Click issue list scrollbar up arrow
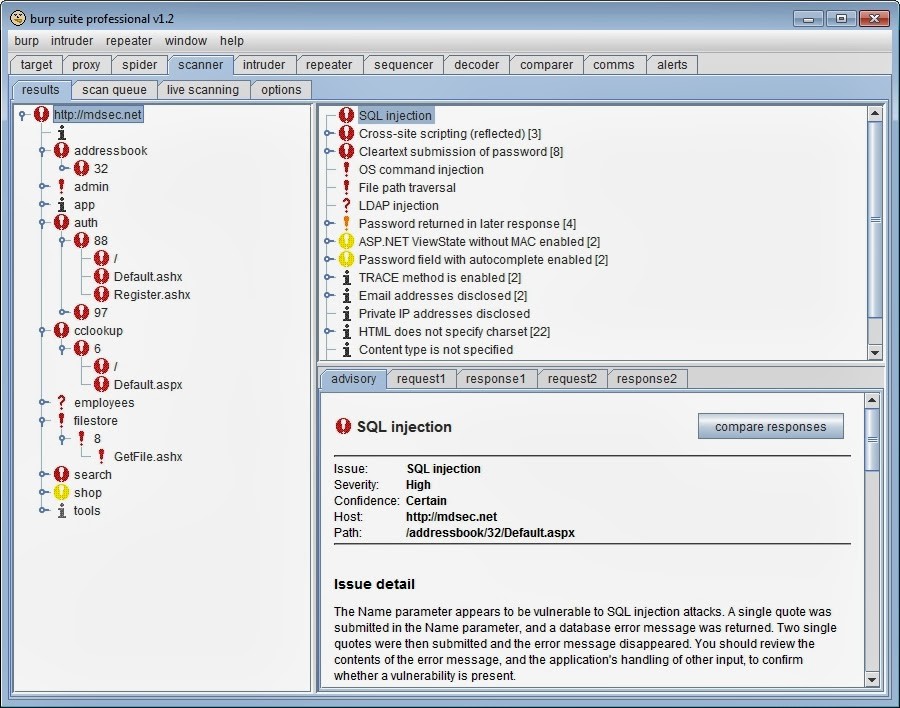This screenshot has height=708, width=900. tap(875, 113)
